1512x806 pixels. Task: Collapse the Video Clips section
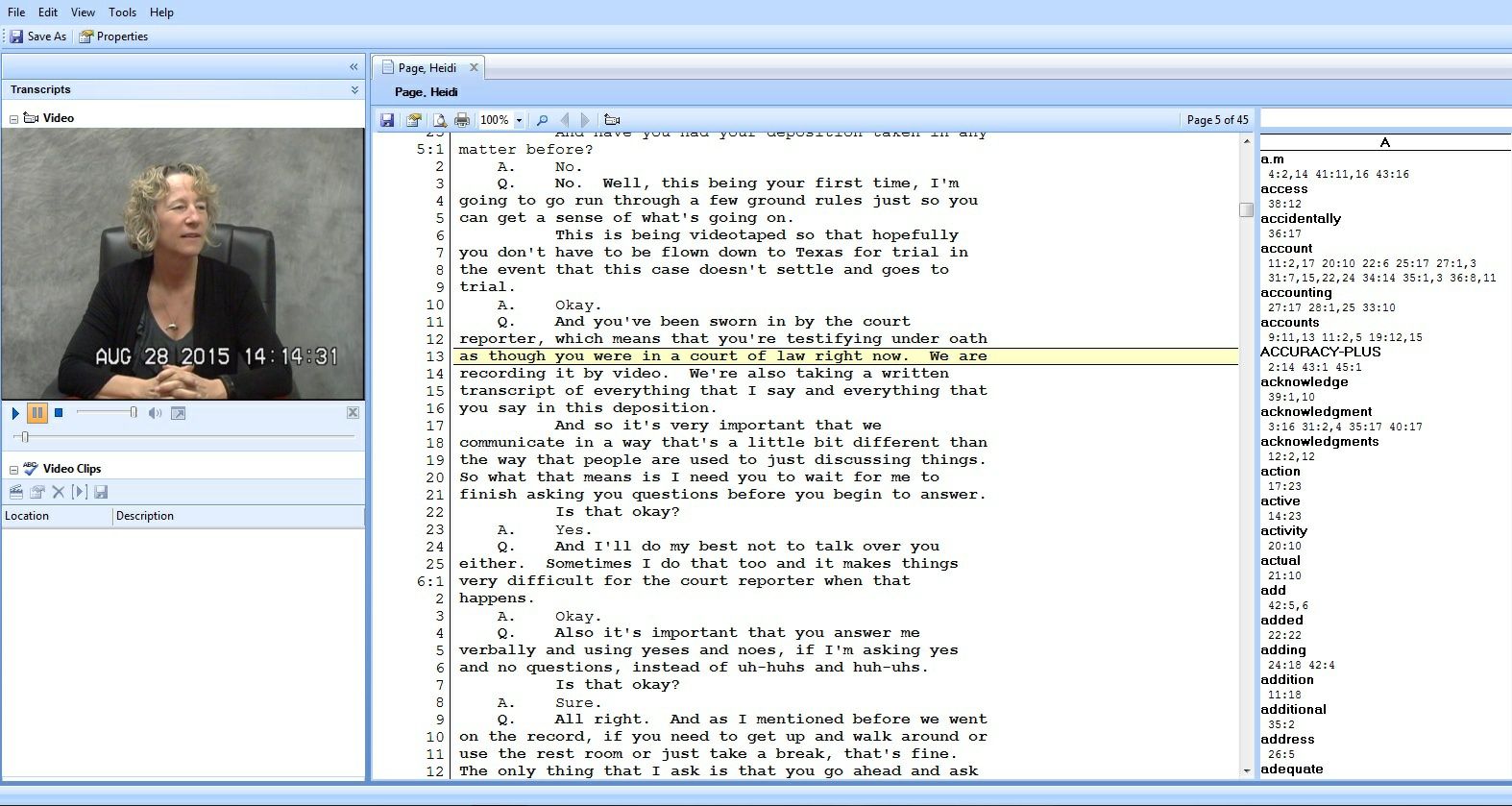pos(13,470)
